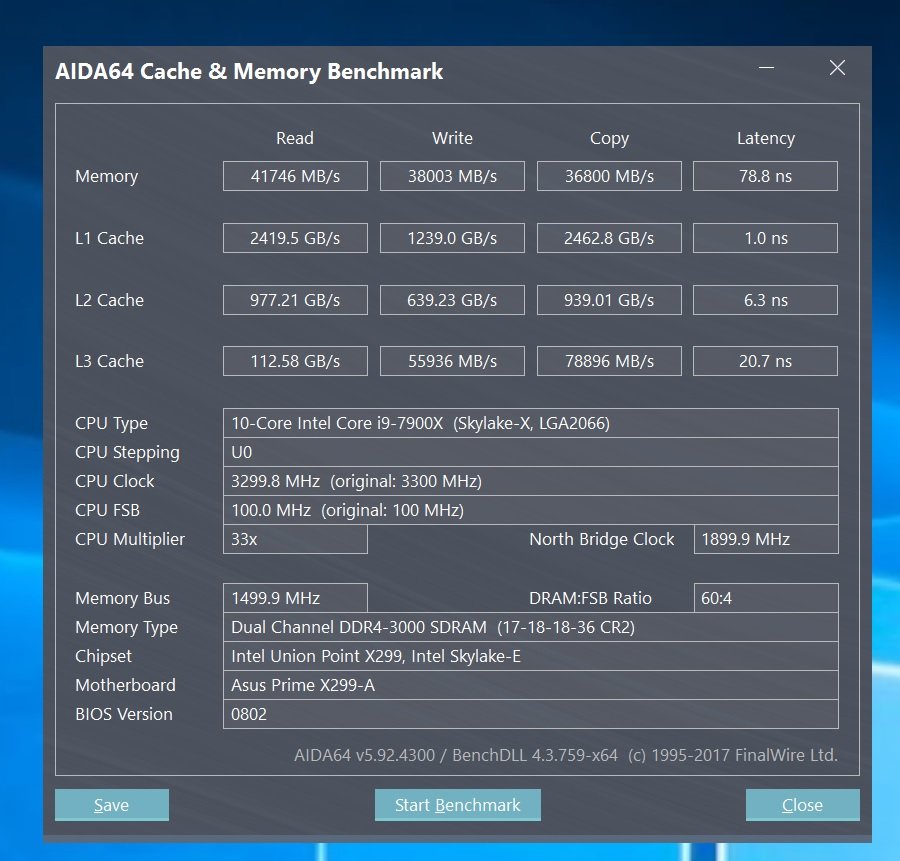
Task: Click the Write column header
Action: coord(452,138)
